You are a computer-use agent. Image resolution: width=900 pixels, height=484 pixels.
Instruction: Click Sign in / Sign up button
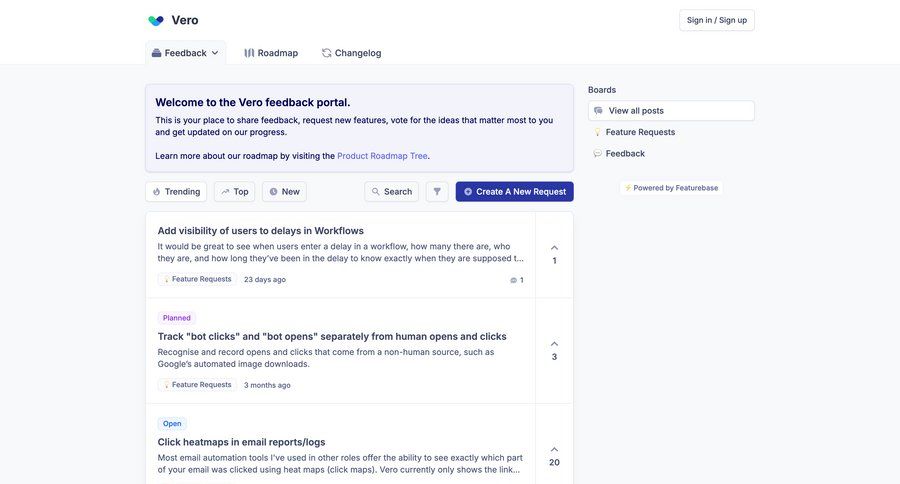(716, 20)
